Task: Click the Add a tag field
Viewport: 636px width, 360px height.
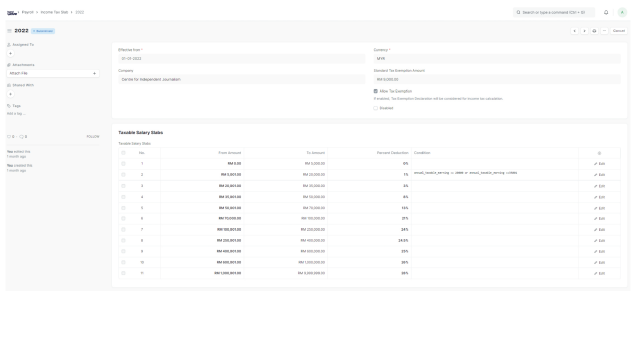Action: point(16,114)
